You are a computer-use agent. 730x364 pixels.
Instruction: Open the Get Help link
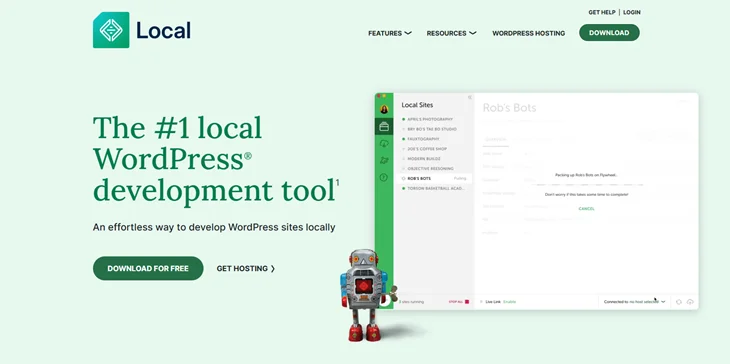click(602, 12)
